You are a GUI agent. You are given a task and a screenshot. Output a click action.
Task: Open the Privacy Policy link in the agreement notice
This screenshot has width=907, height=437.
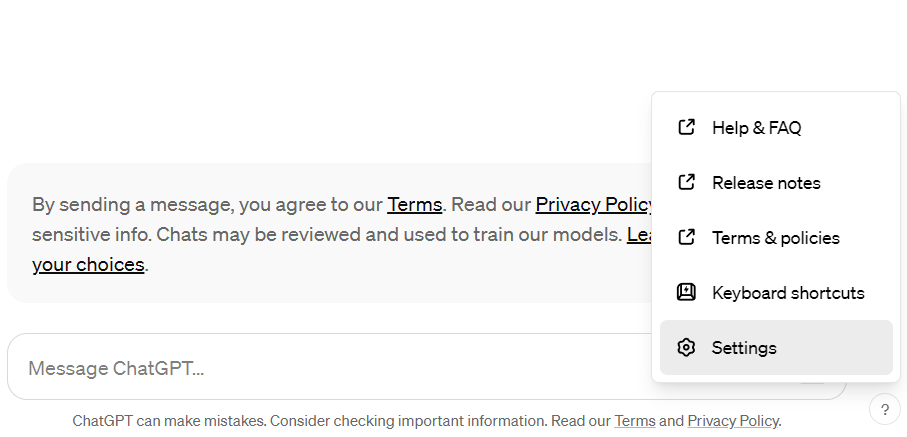tap(593, 205)
